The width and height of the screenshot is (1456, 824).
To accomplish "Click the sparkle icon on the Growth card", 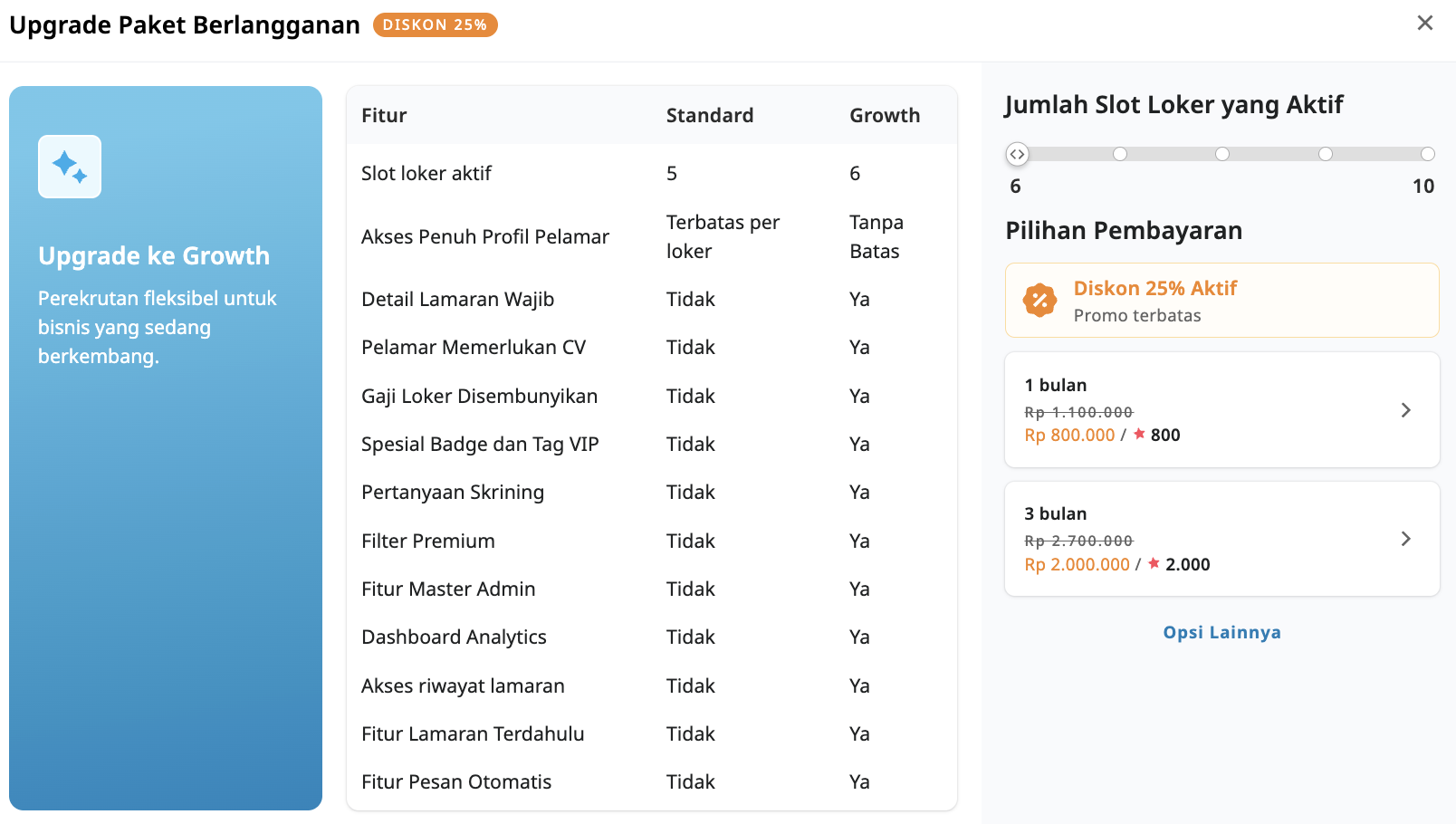I will point(70,167).
